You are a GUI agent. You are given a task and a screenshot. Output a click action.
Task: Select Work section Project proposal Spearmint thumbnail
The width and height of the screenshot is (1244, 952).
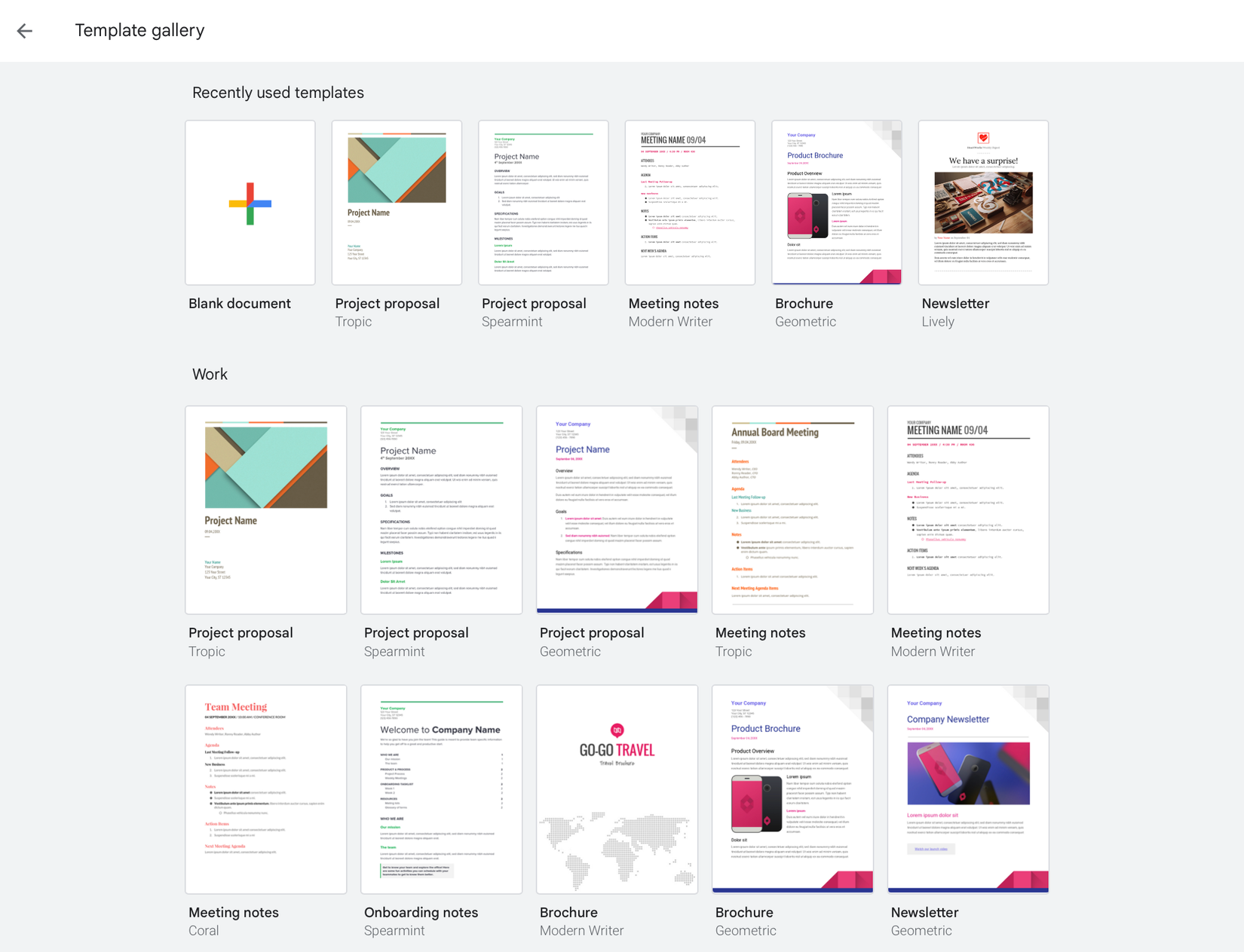pos(442,510)
